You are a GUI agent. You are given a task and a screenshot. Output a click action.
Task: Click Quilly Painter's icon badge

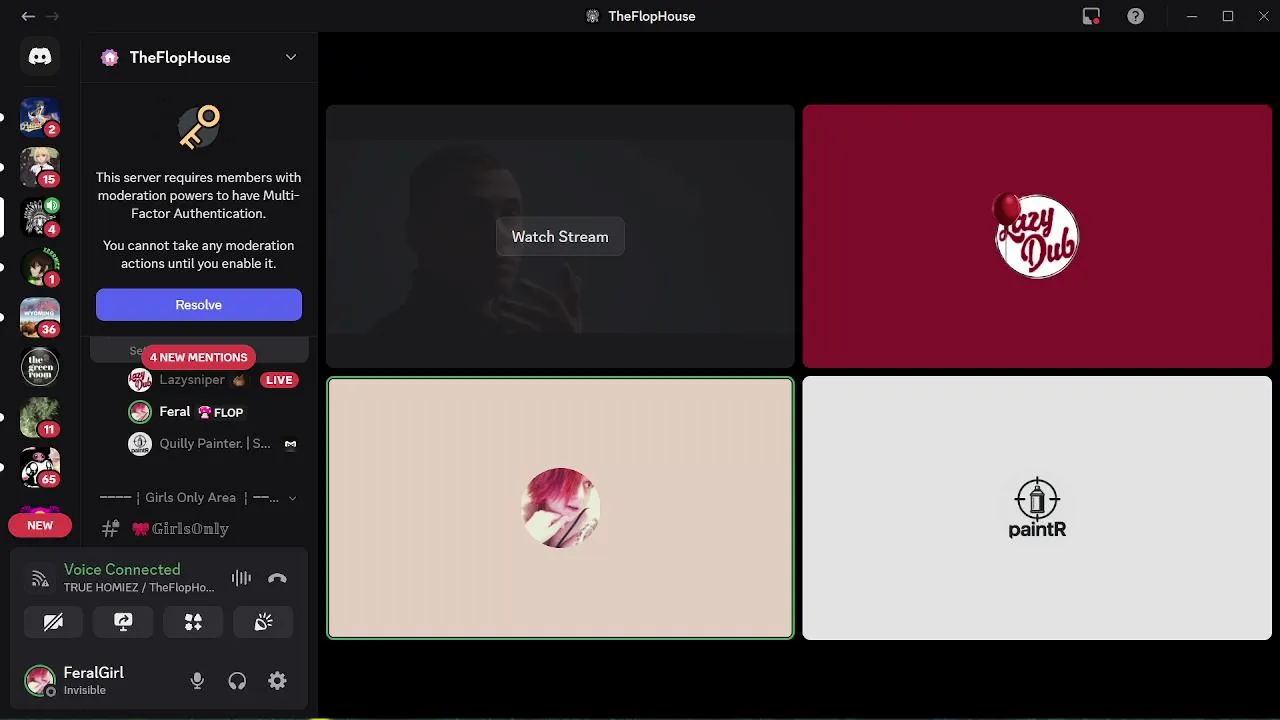pyautogui.click(x=290, y=444)
